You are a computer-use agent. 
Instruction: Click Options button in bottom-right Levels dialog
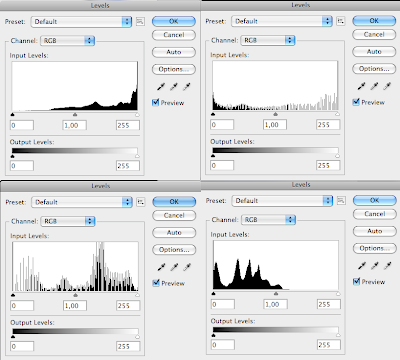click(x=375, y=248)
